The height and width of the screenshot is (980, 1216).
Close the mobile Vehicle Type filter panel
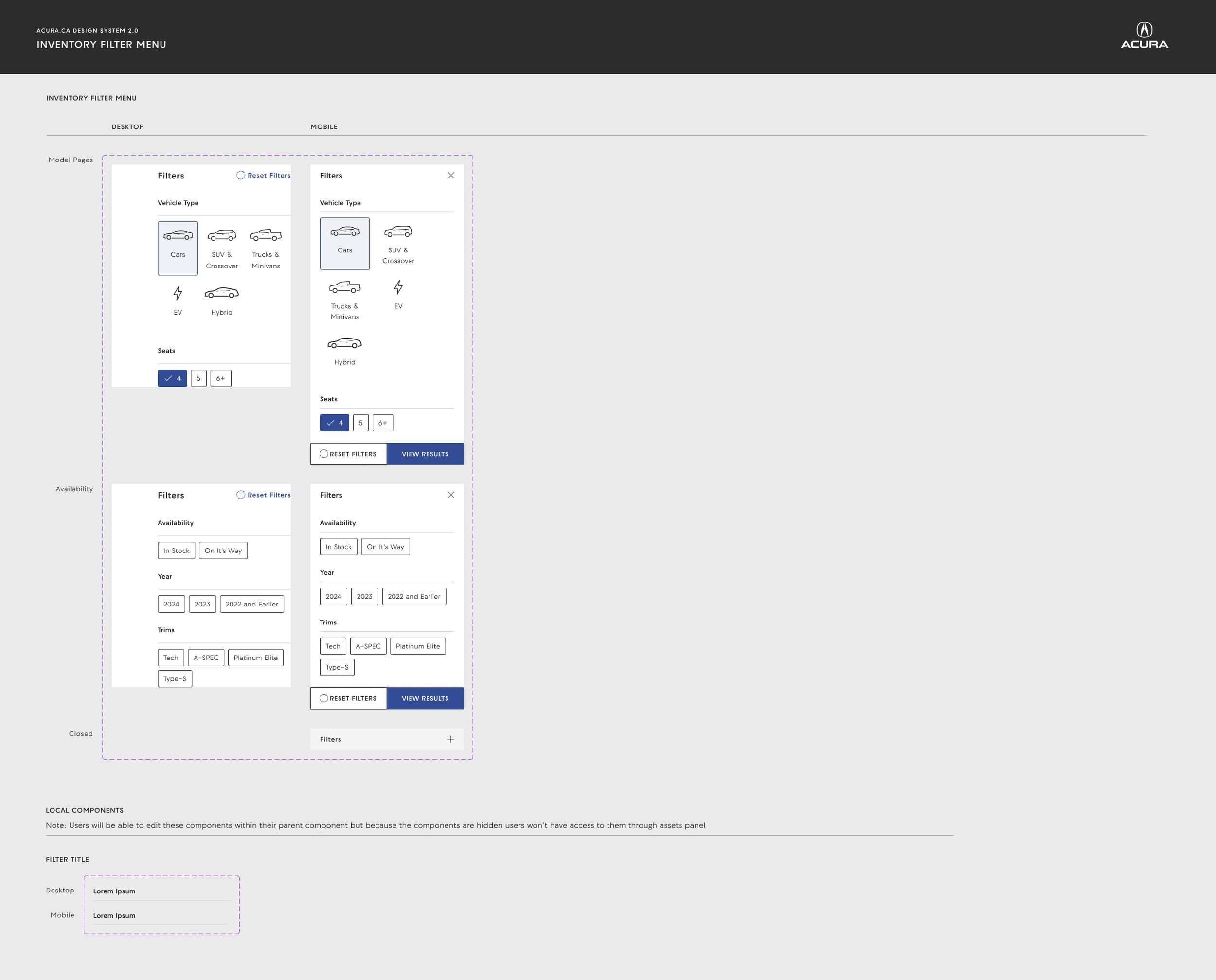pos(451,176)
